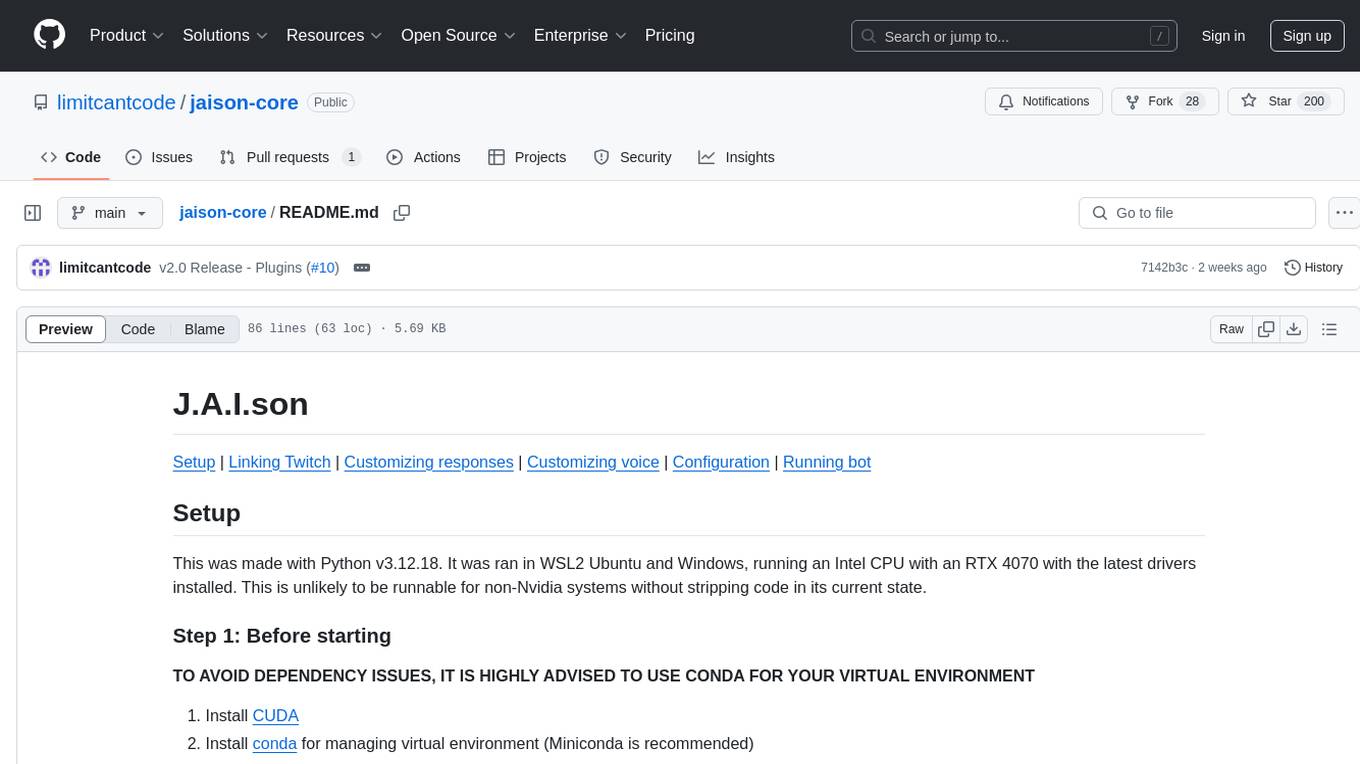Open the conda install link

pos(275,744)
